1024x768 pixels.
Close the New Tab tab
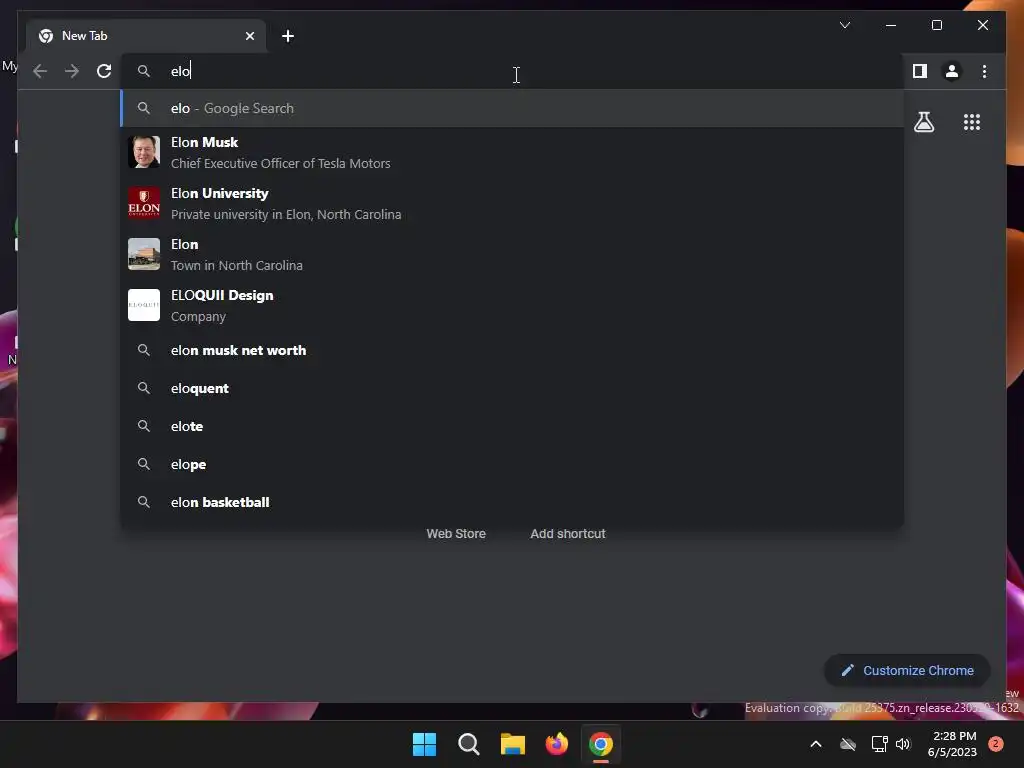click(249, 36)
